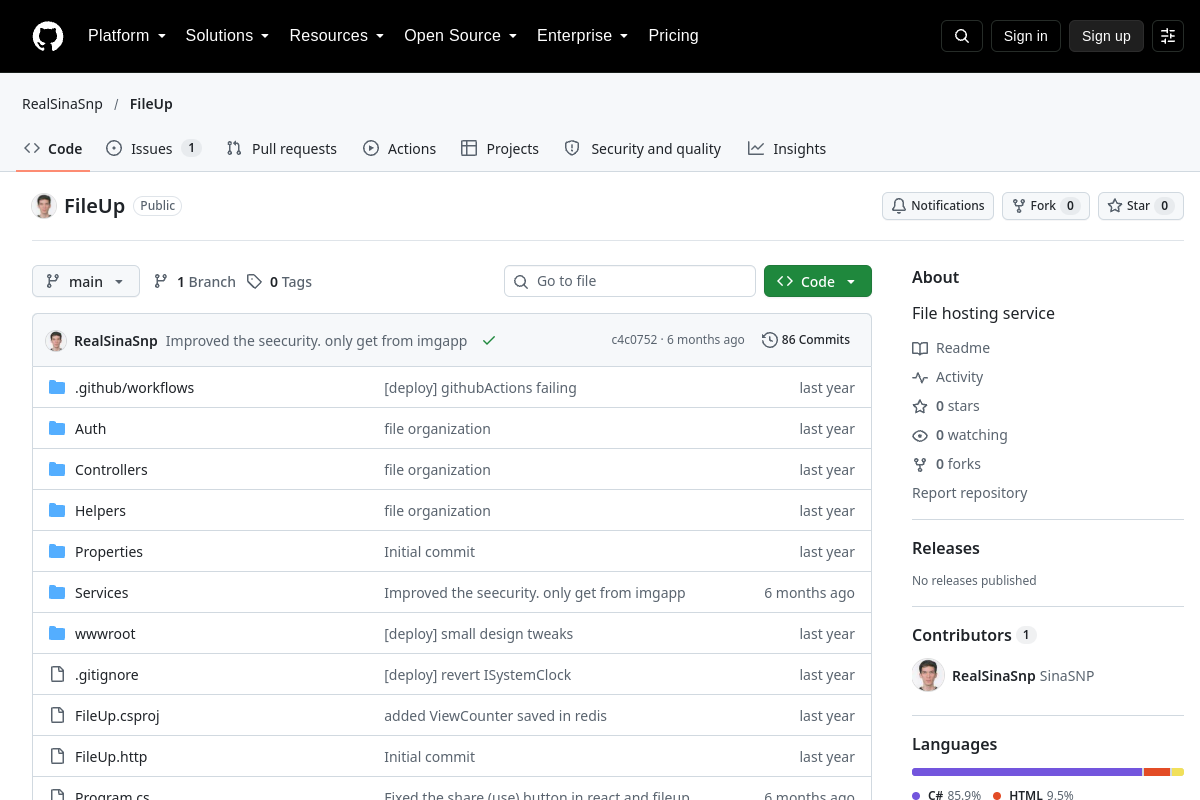Switch to the Security and quality tab
This screenshot has height=800, width=1200.
click(x=643, y=148)
